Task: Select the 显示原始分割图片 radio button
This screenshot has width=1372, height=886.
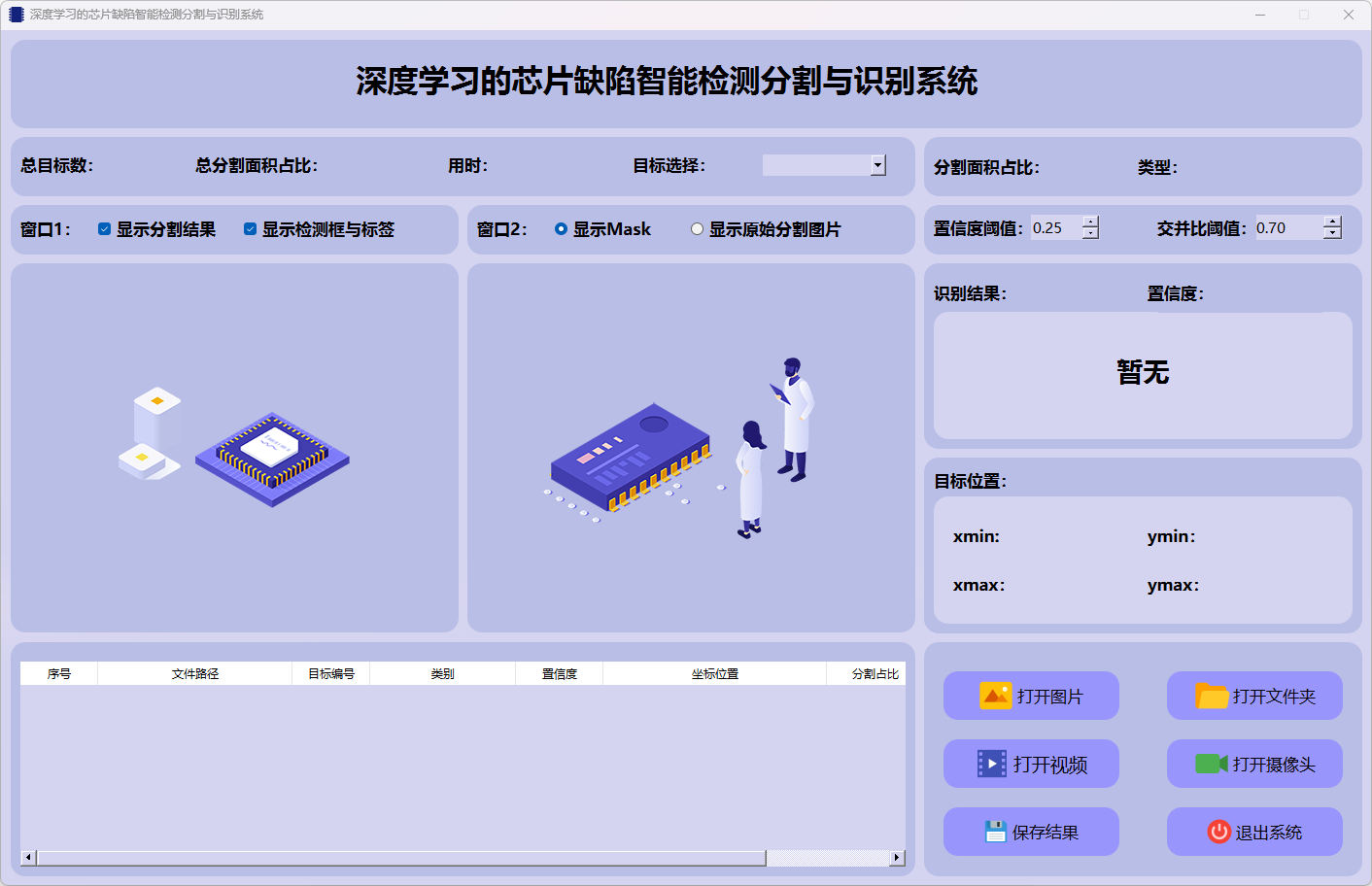Action: [697, 229]
